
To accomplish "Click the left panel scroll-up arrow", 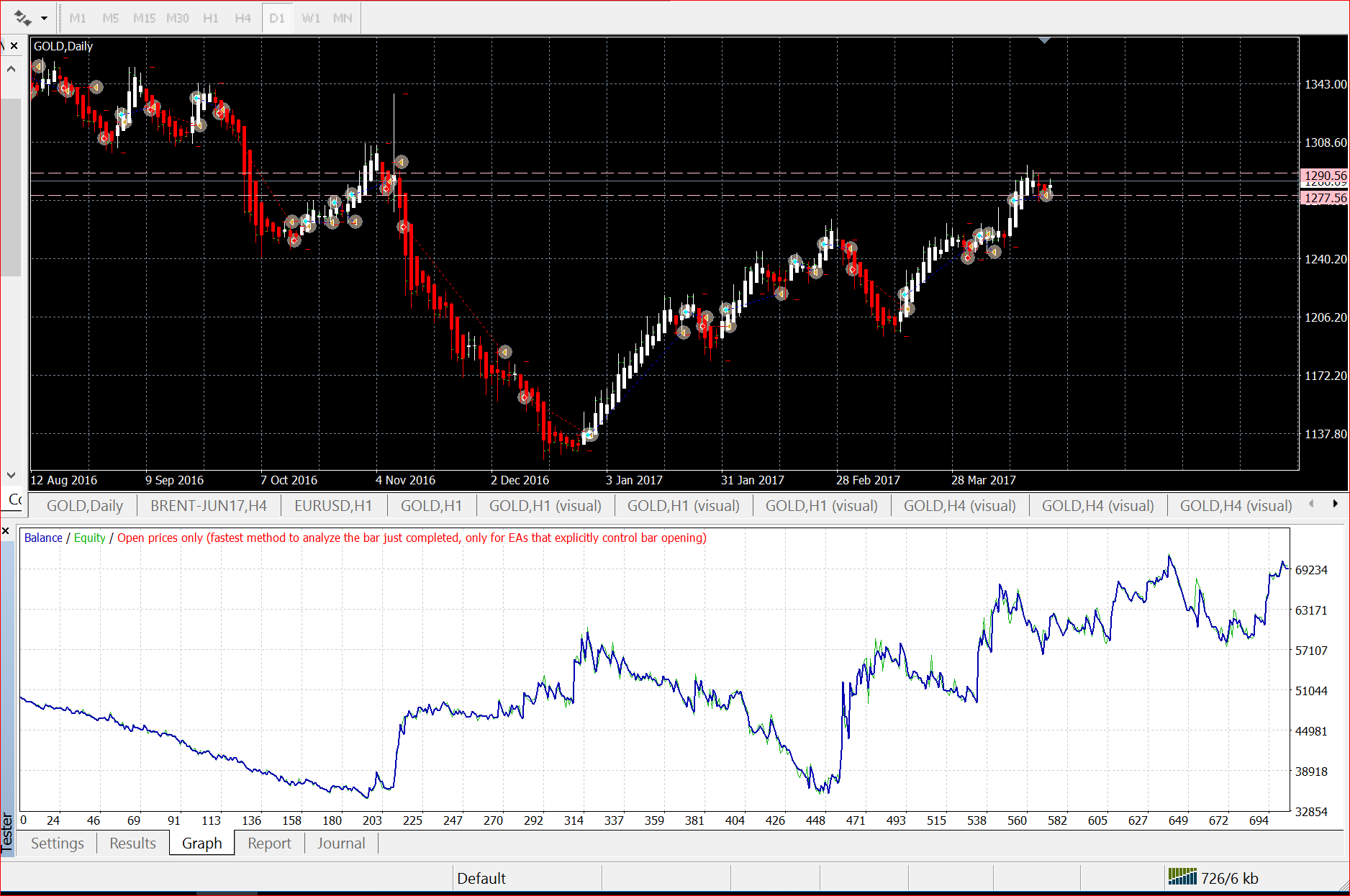I will [x=11, y=69].
